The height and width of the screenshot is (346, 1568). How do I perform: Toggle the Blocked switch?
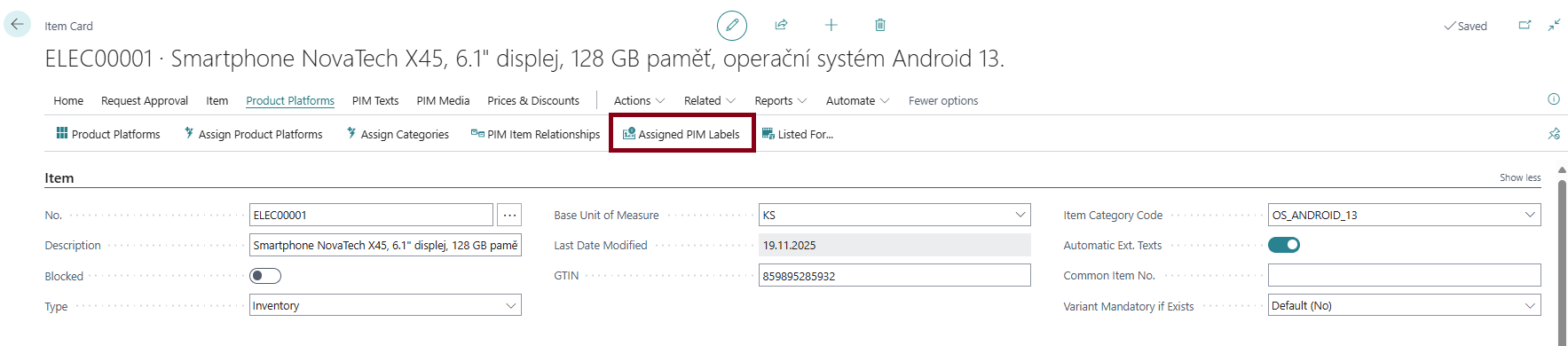[x=265, y=276]
